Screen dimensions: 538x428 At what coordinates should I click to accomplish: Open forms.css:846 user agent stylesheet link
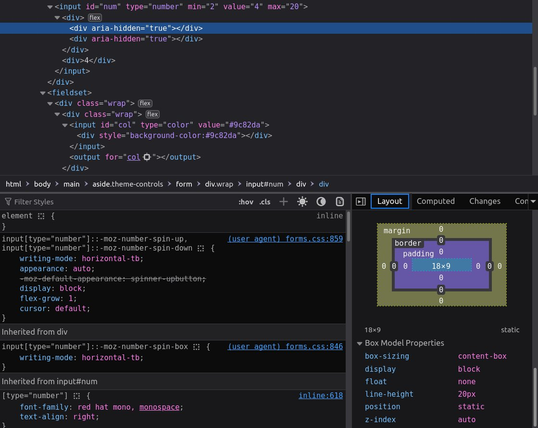coord(285,347)
